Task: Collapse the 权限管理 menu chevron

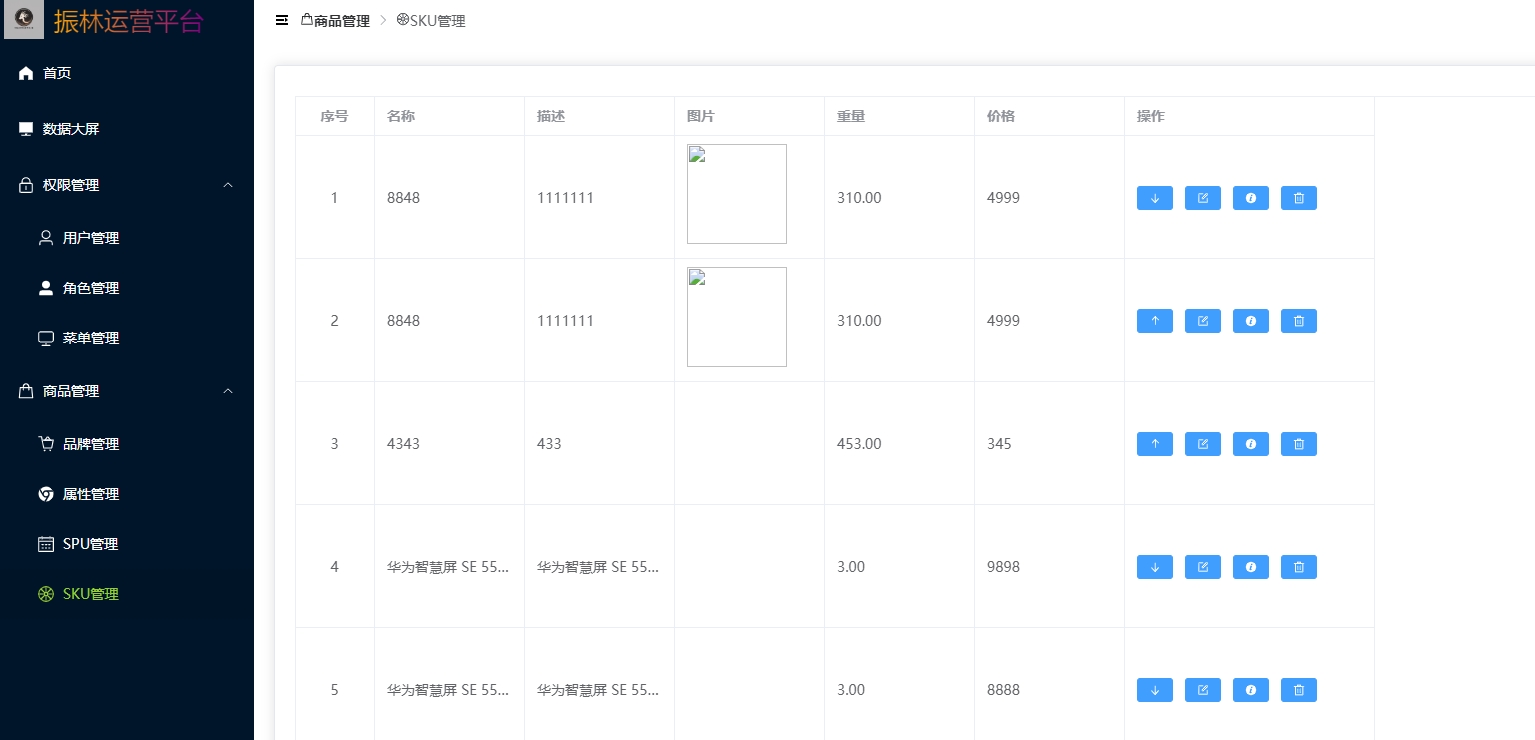Action: point(228,185)
